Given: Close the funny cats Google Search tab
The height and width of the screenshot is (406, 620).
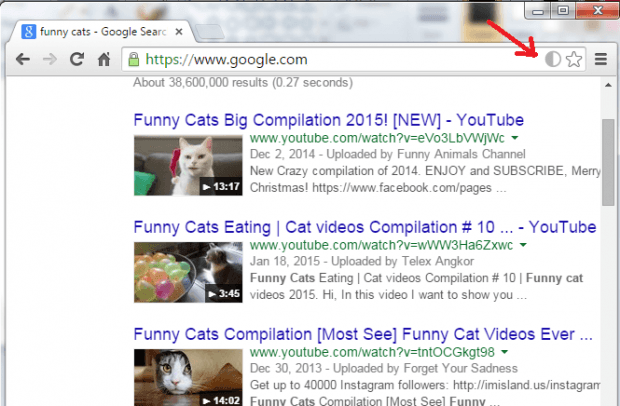Looking at the screenshot, I should pos(179,32).
